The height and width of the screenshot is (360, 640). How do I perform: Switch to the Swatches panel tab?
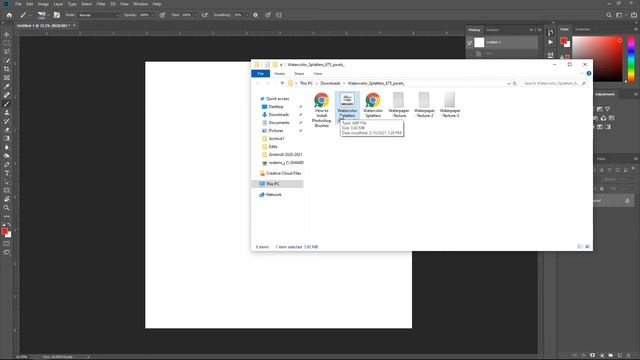(x=582, y=29)
